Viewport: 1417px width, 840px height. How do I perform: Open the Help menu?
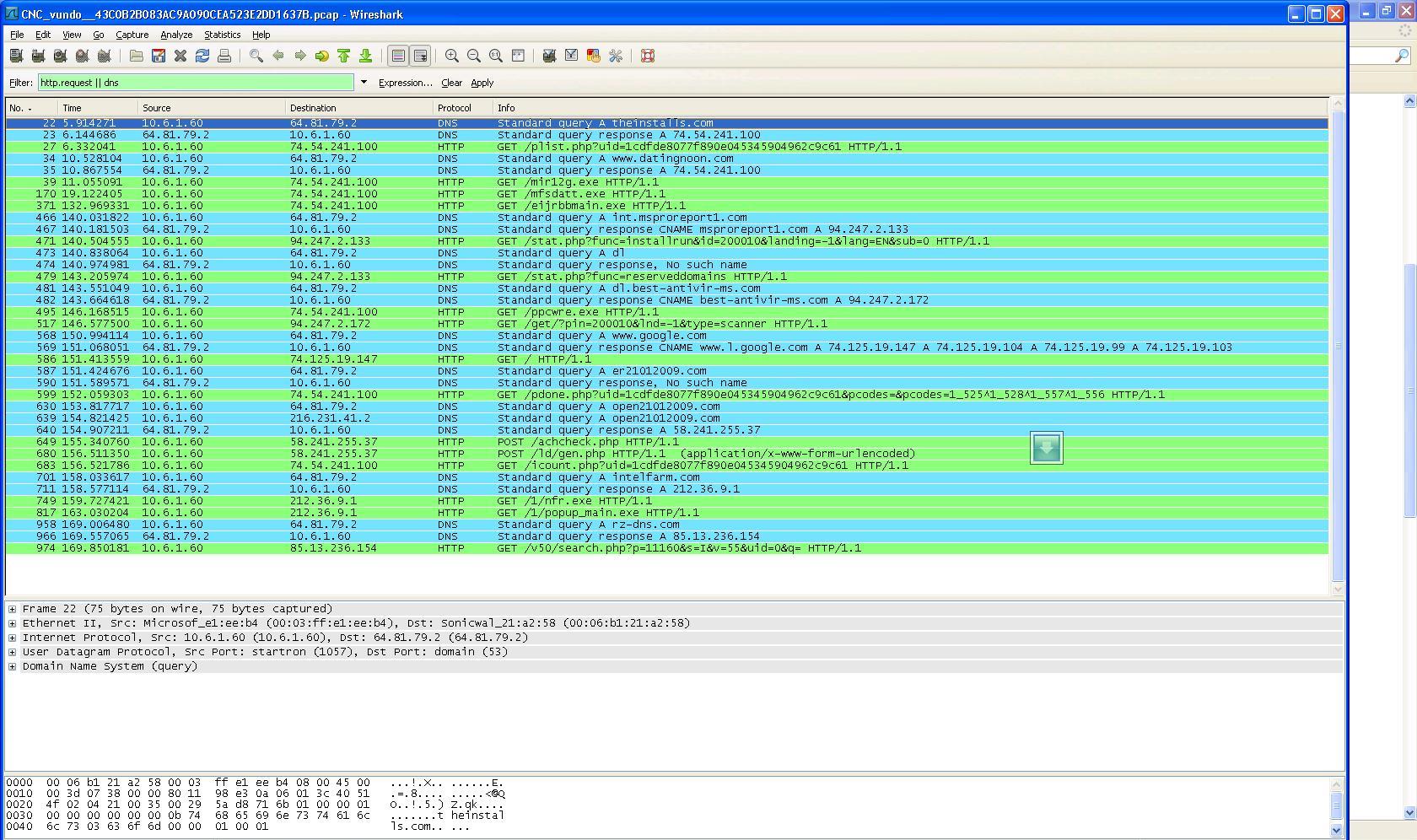(x=261, y=35)
